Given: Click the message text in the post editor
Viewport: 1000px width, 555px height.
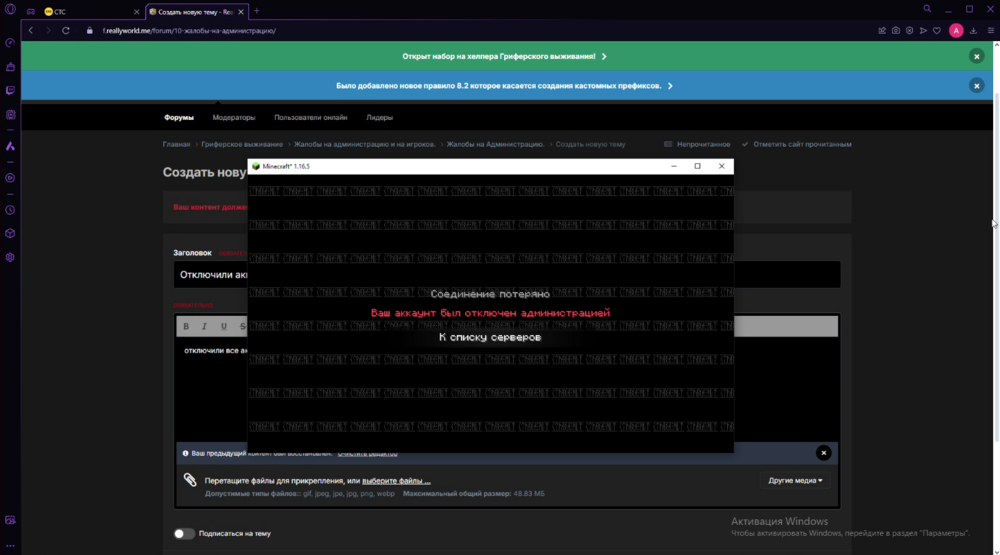Looking at the screenshot, I should tap(216, 351).
